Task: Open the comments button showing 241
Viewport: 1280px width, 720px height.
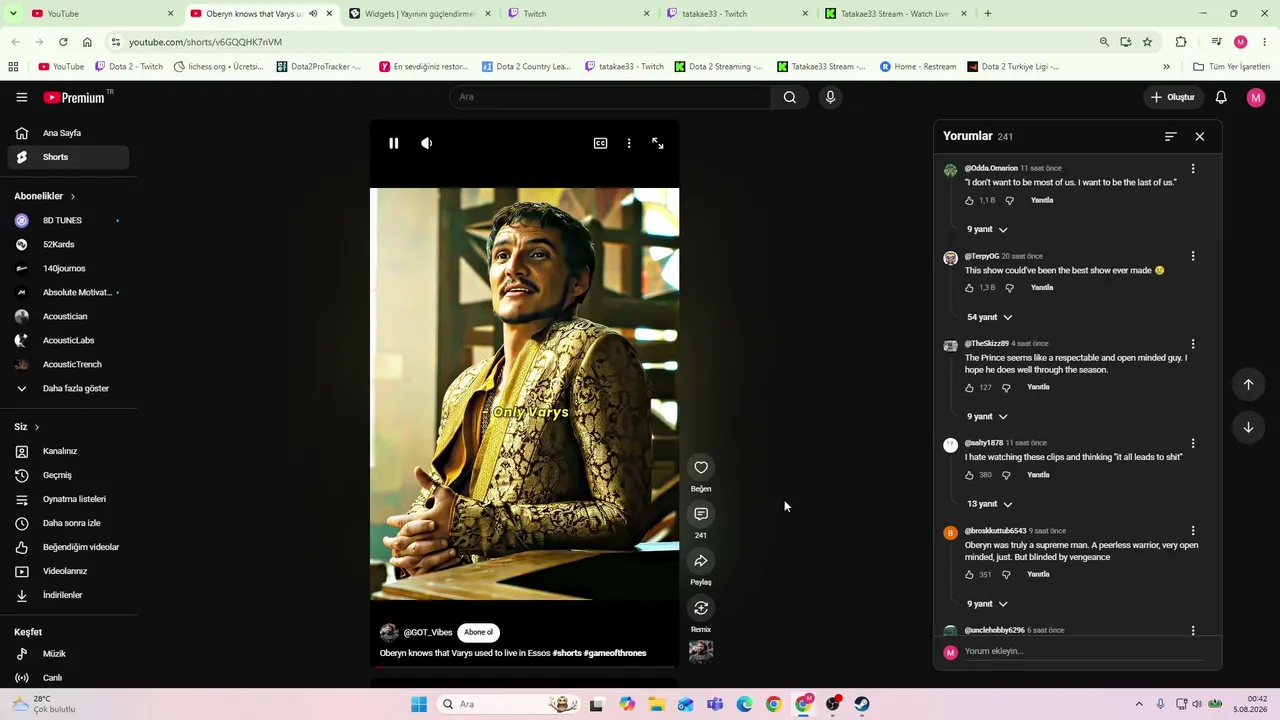Action: [701, 514]
